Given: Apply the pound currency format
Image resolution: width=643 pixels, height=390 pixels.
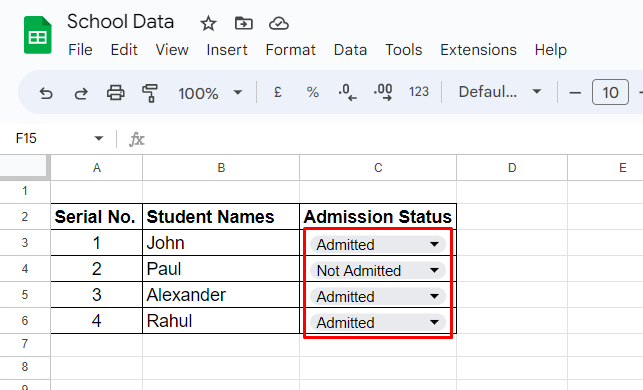Looking at the screenshot, I should point(278,92).
